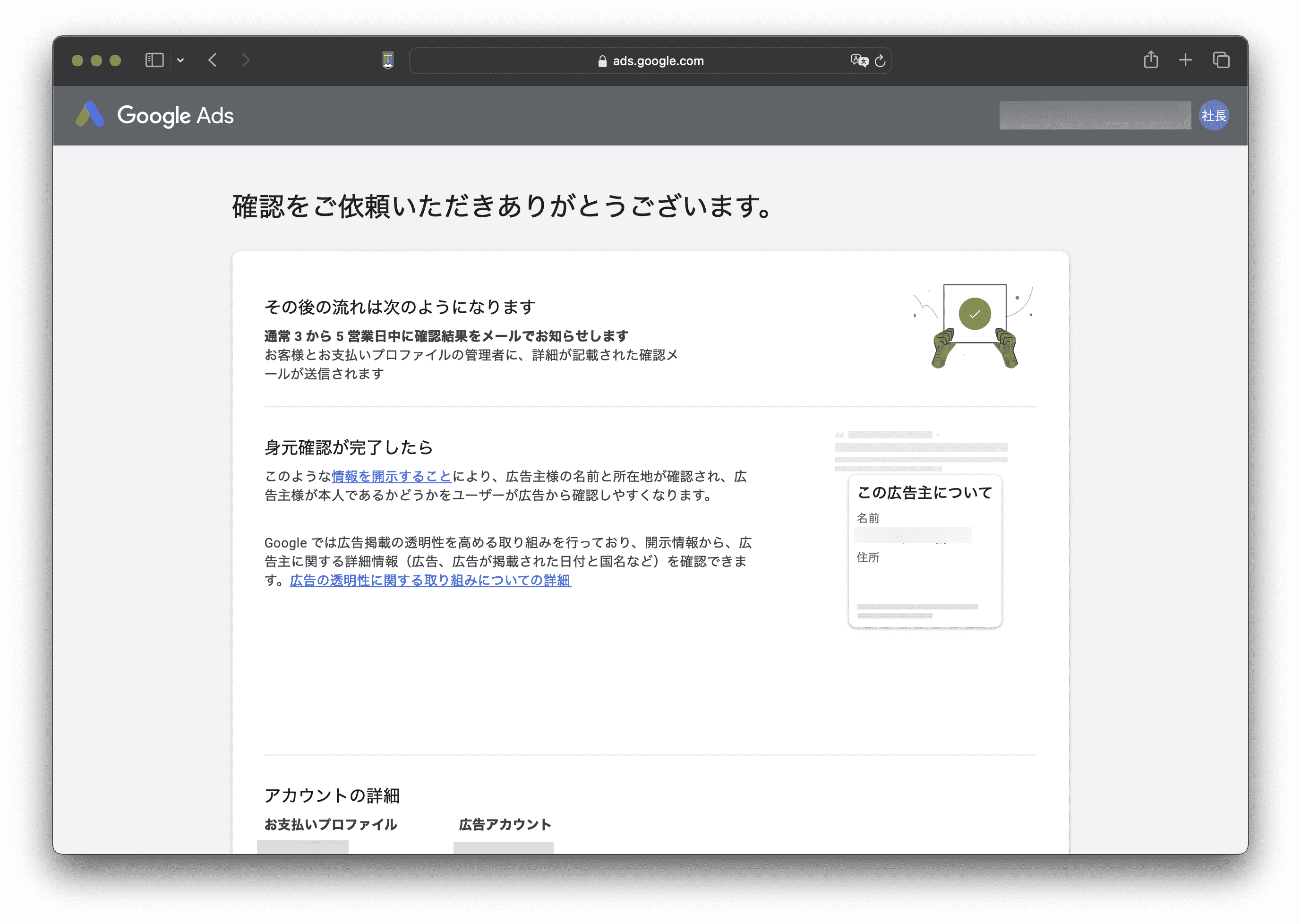Open the 情報を開示すること link

391,476
